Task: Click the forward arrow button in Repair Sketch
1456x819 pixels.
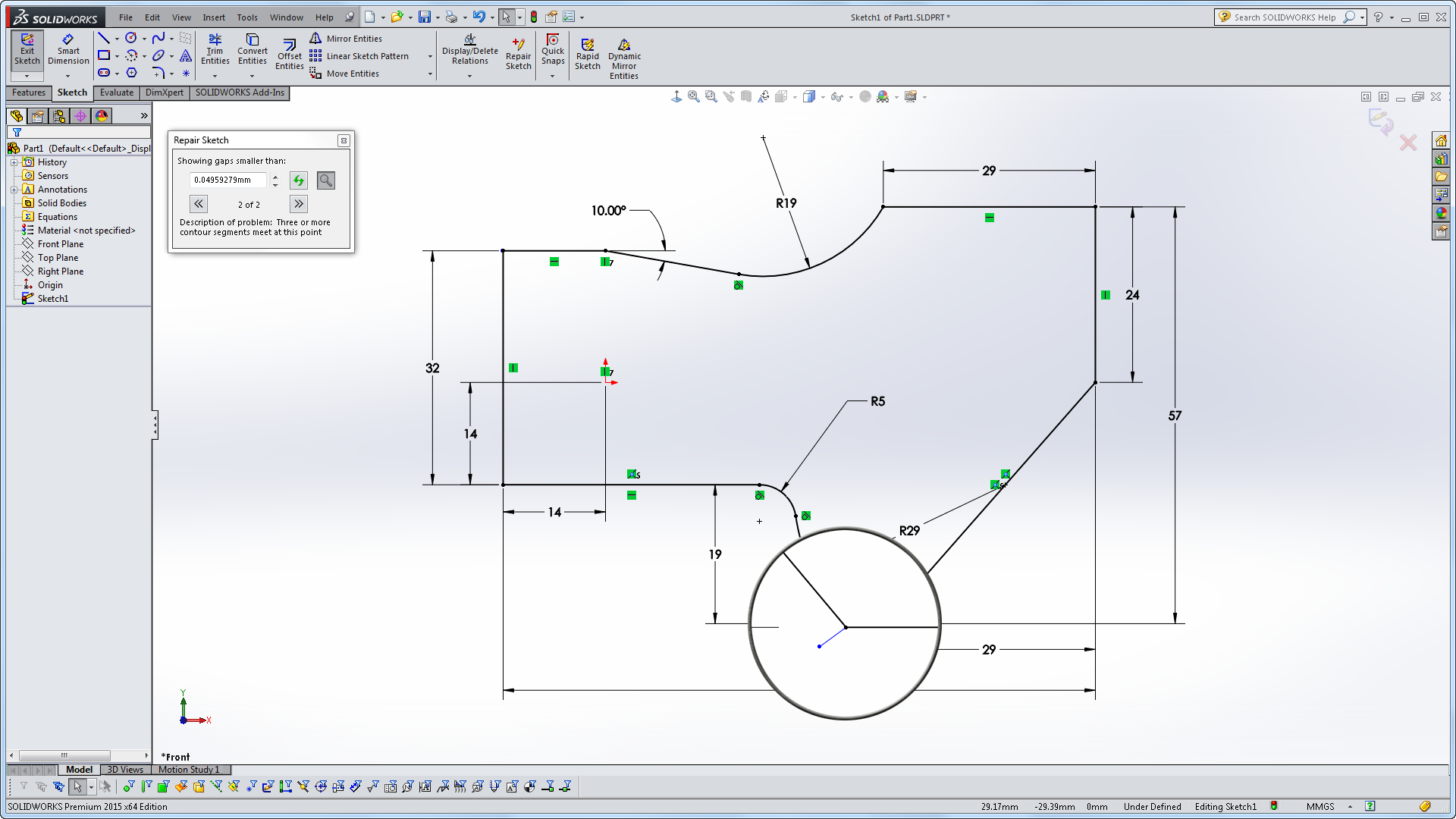Action: pos(298,204)
